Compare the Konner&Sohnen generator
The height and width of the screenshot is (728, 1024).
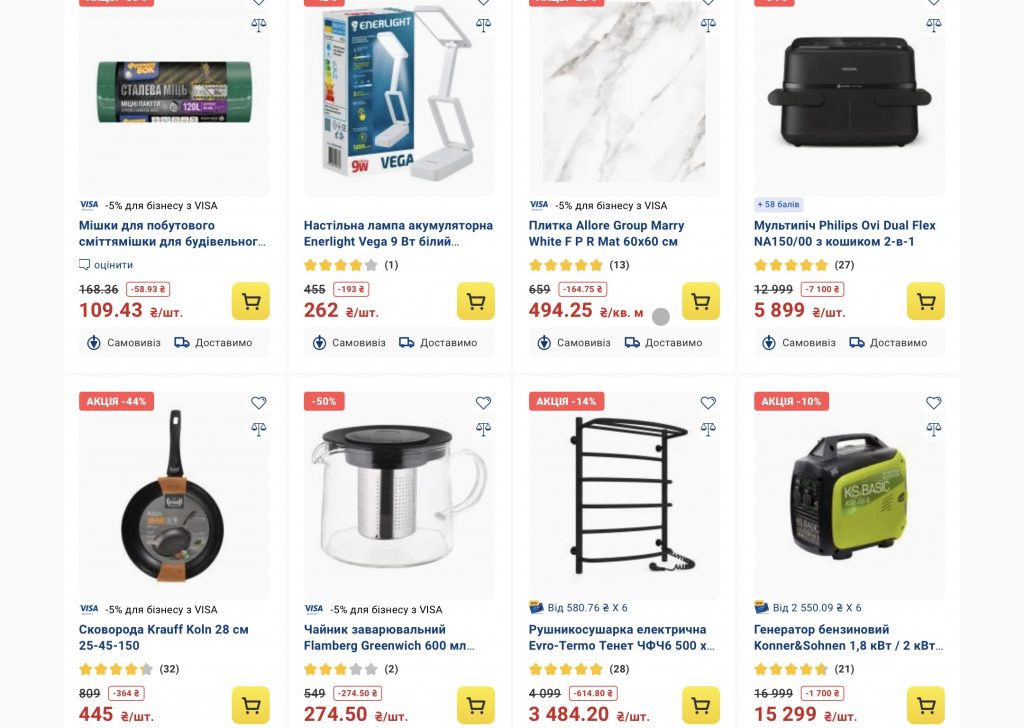pyautogui.click(x=934, y=429)
